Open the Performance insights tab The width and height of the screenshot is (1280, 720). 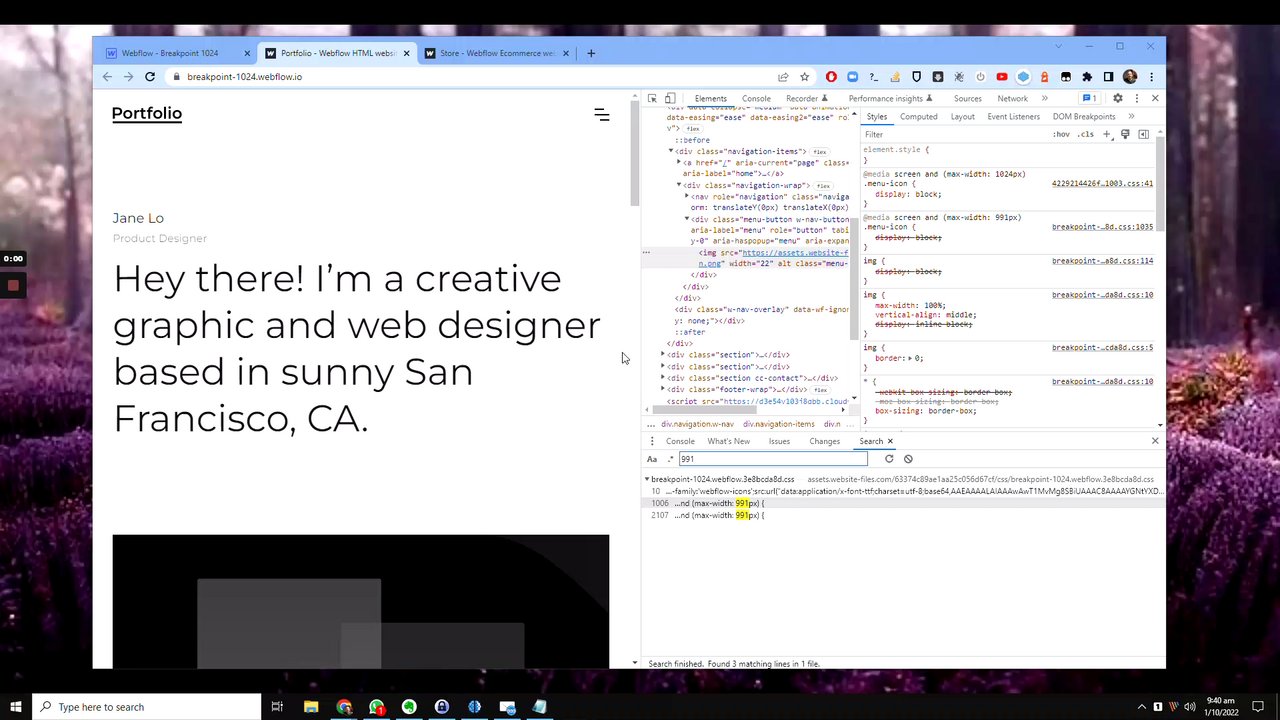[890, 98]
